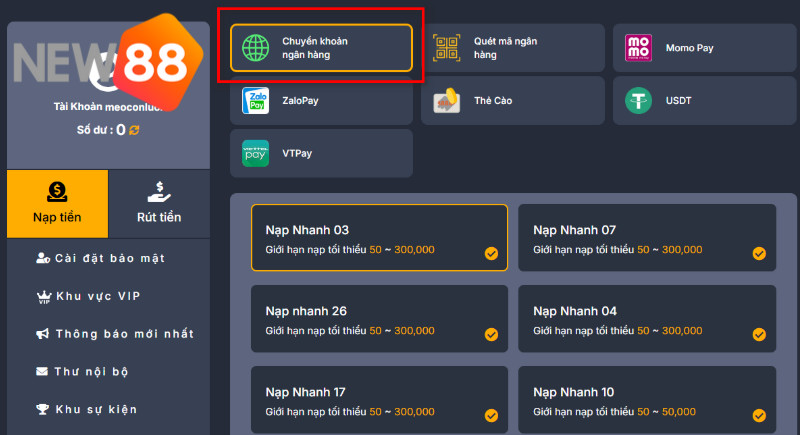Viewport: 800px width, 435px height.
Task: Click the Thẻ Cào card icon
Action: coord(447,101)
